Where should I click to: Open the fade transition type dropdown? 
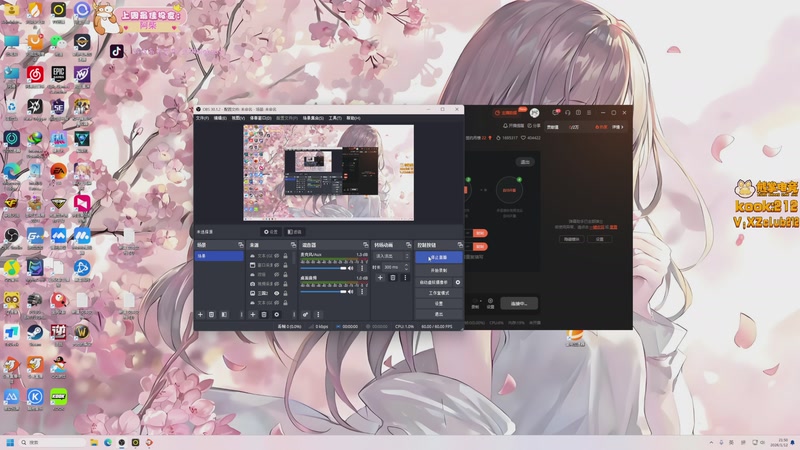tap(391, 256)
